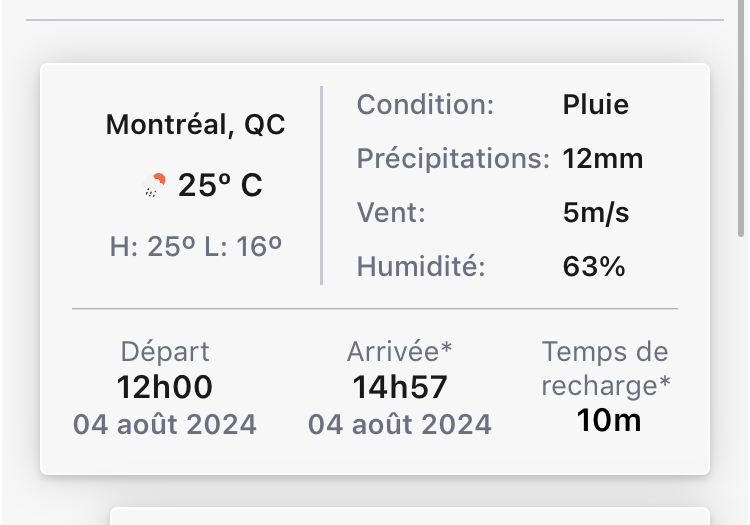This screenshot has height=525, width=750.
Task: Click the Arrivée* heading
Action: [x=399, y=351]
